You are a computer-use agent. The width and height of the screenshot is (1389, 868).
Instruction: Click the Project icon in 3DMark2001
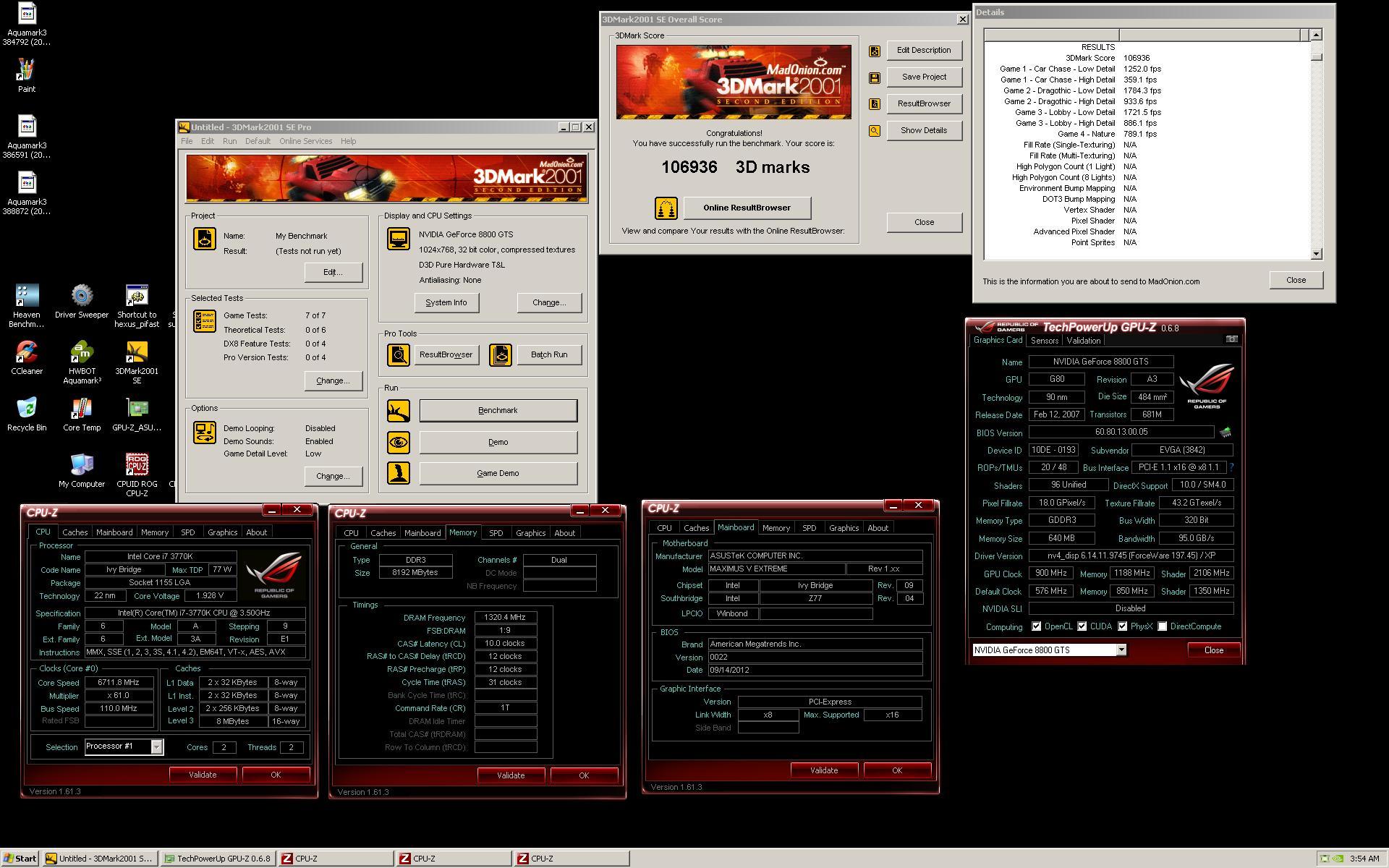pos(205,239)
